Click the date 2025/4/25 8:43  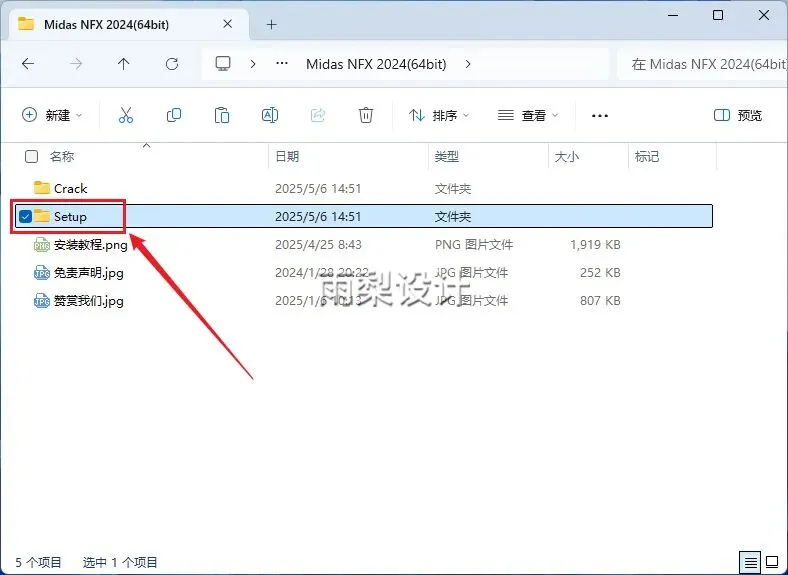[318, 245]
